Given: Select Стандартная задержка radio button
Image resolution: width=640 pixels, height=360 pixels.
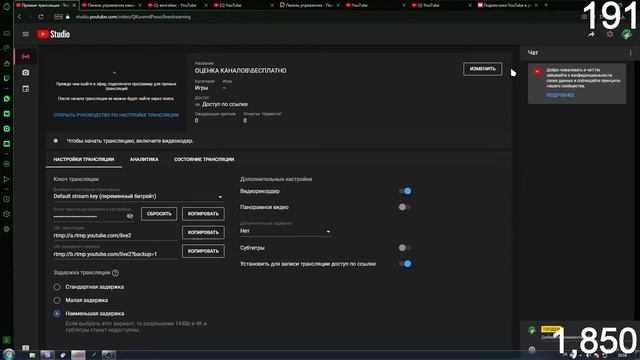Looking at the screenshot, I should [x=57, y=287].
